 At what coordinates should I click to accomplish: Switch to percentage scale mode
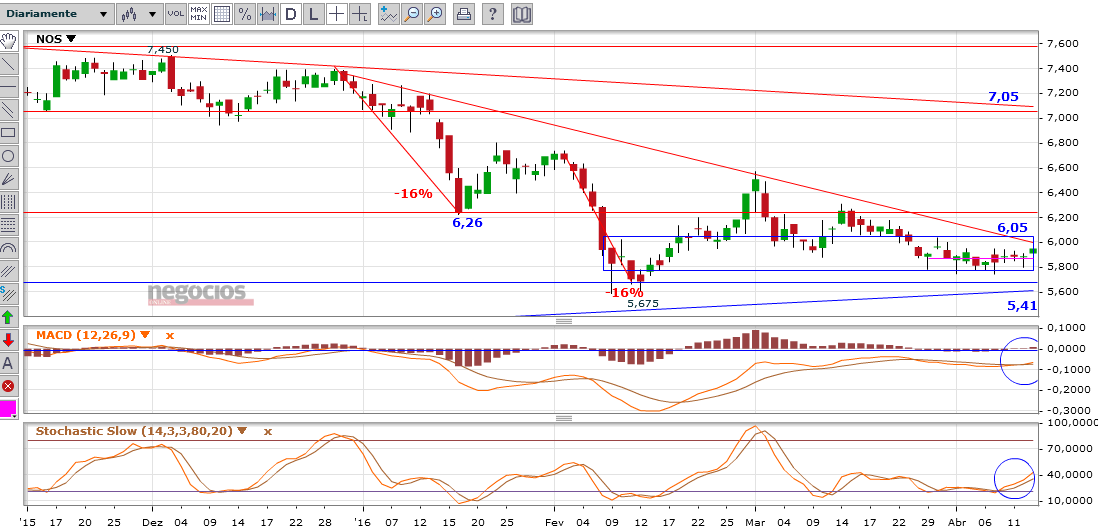coord(244,13)
